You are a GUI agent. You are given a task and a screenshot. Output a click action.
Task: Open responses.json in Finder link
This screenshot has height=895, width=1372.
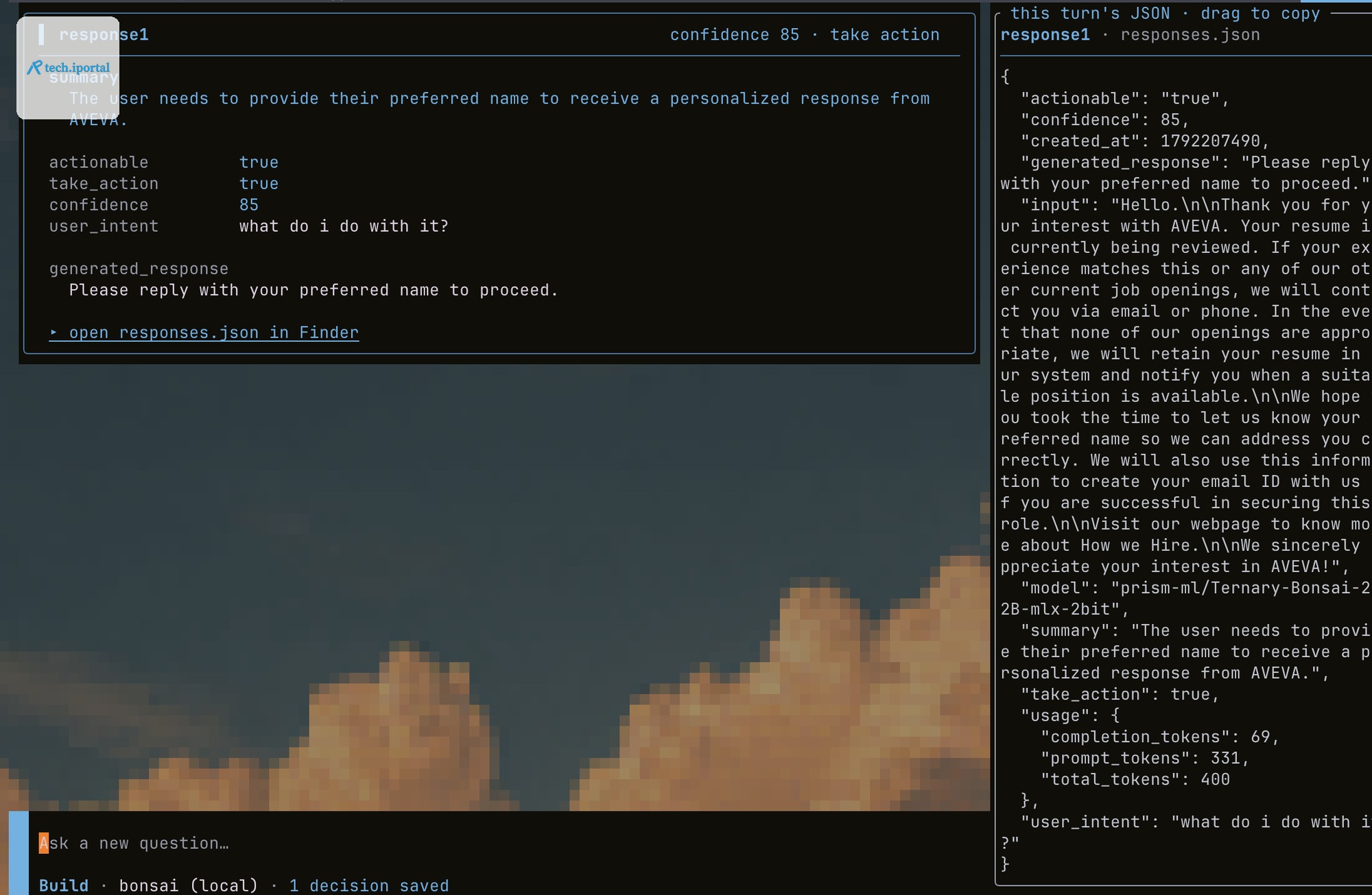204,333
